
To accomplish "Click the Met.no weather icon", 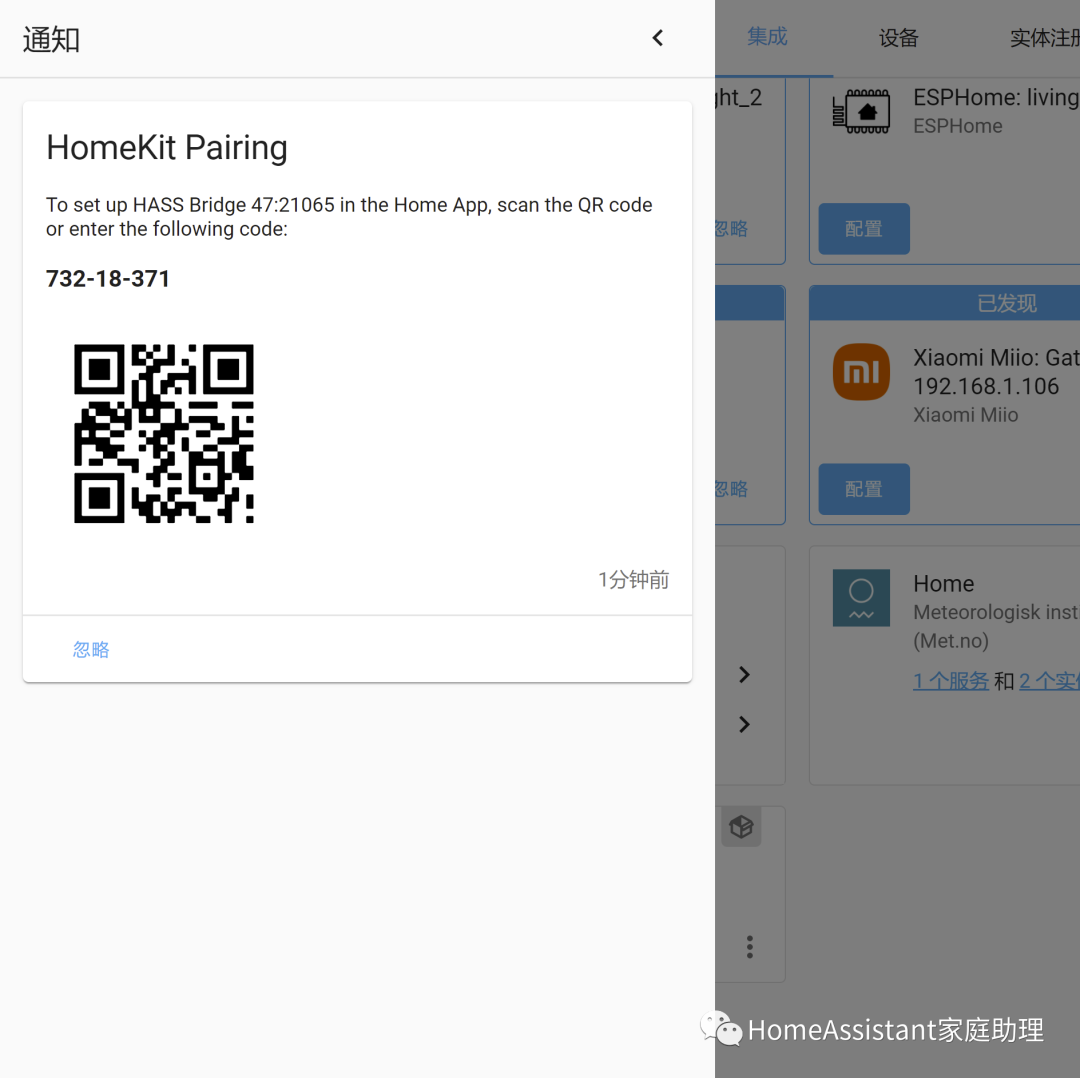I will (861, 598).
